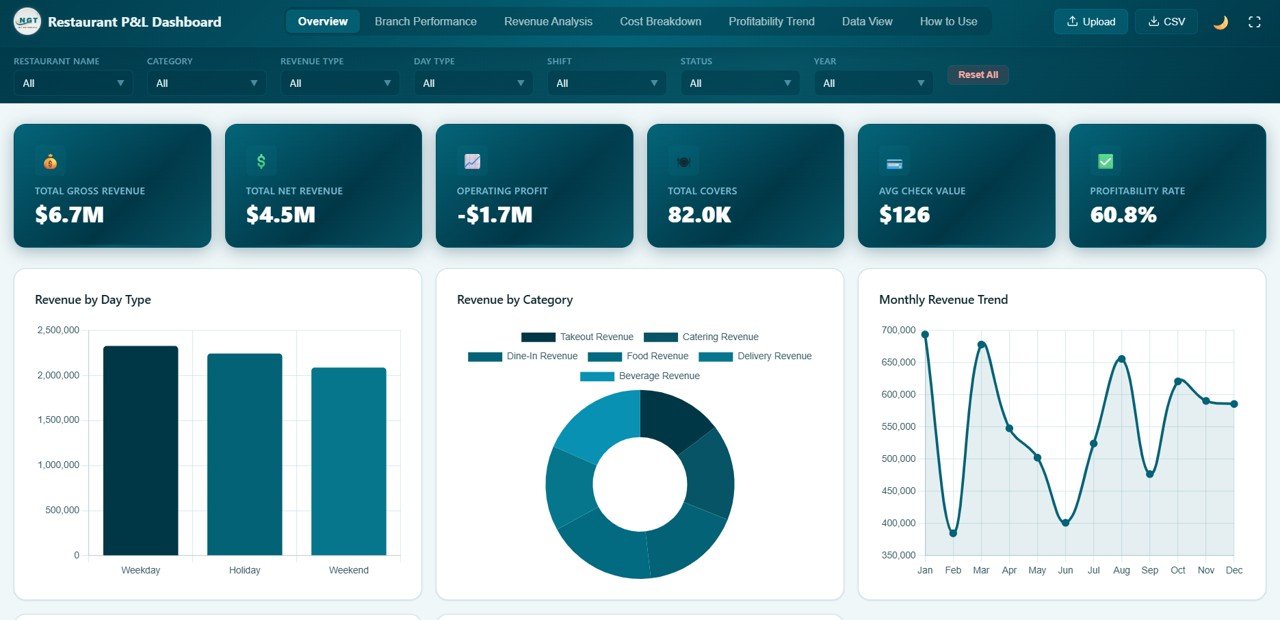
Task: Click the checkmark icon on Profitability Rate card
Action: (x=1104, y=160)
